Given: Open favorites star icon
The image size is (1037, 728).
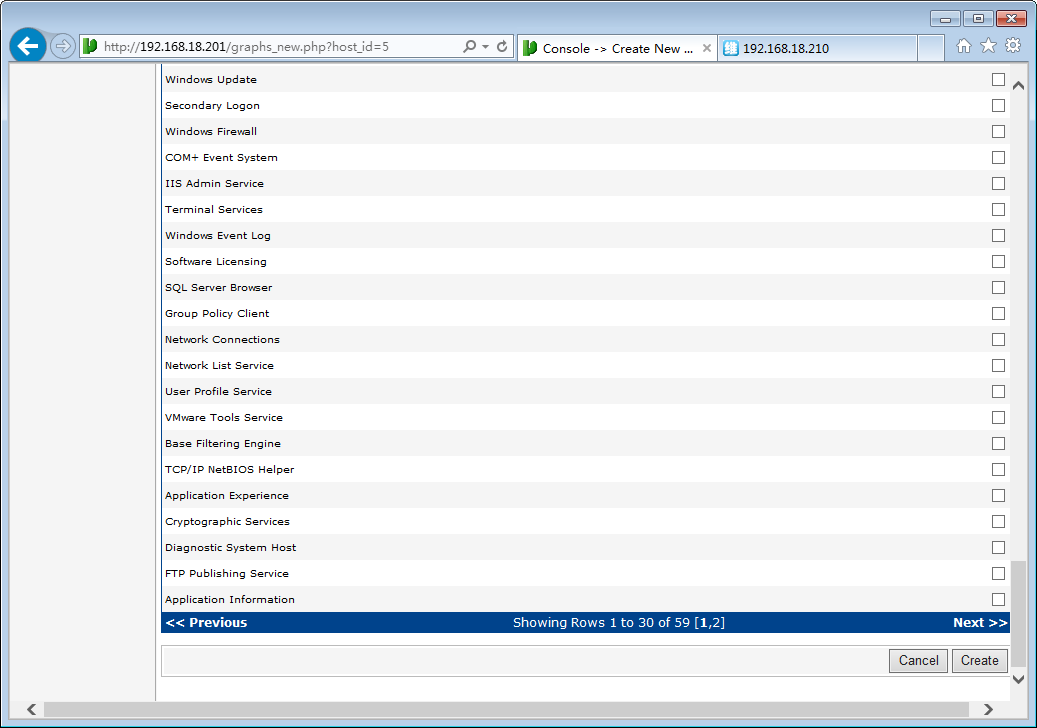Looking at the screenshot, I should tap(988, 46).
